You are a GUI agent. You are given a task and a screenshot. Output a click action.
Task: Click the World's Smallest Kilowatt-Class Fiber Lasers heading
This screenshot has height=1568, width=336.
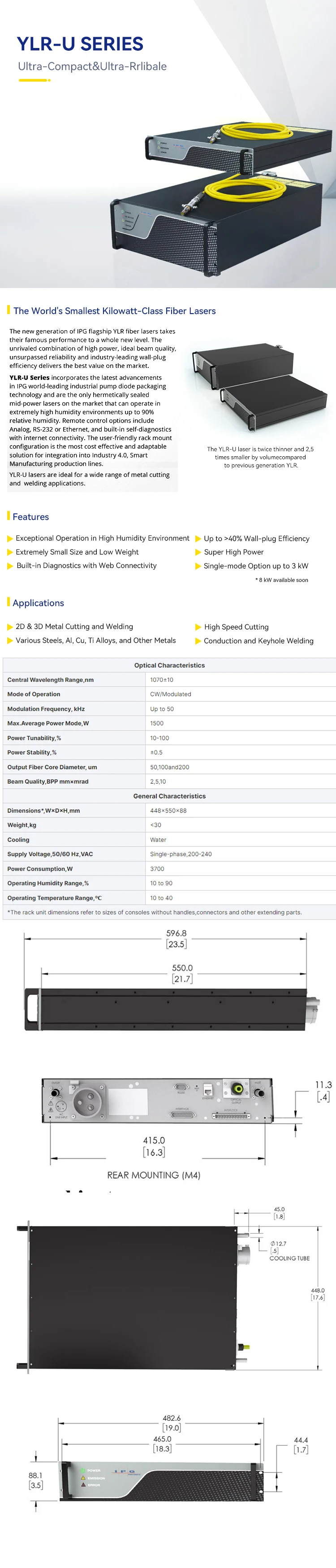[114, 311]
